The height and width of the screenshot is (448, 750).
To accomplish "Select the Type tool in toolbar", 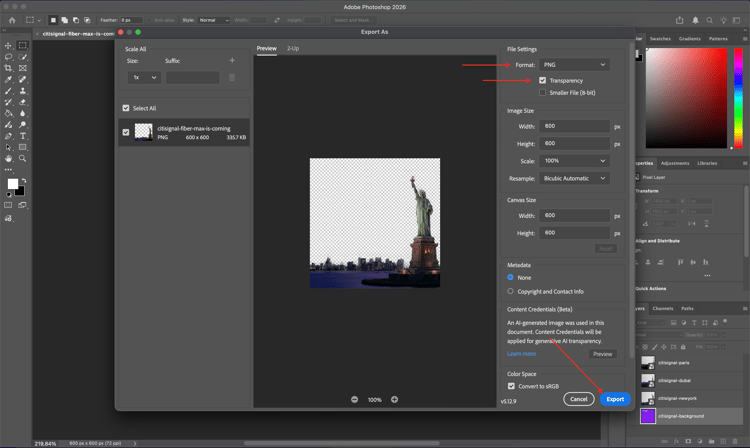I will 23,136.
